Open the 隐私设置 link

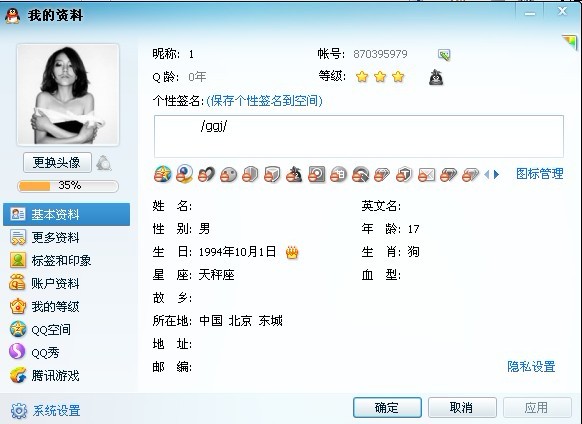[x=531, y=366]
